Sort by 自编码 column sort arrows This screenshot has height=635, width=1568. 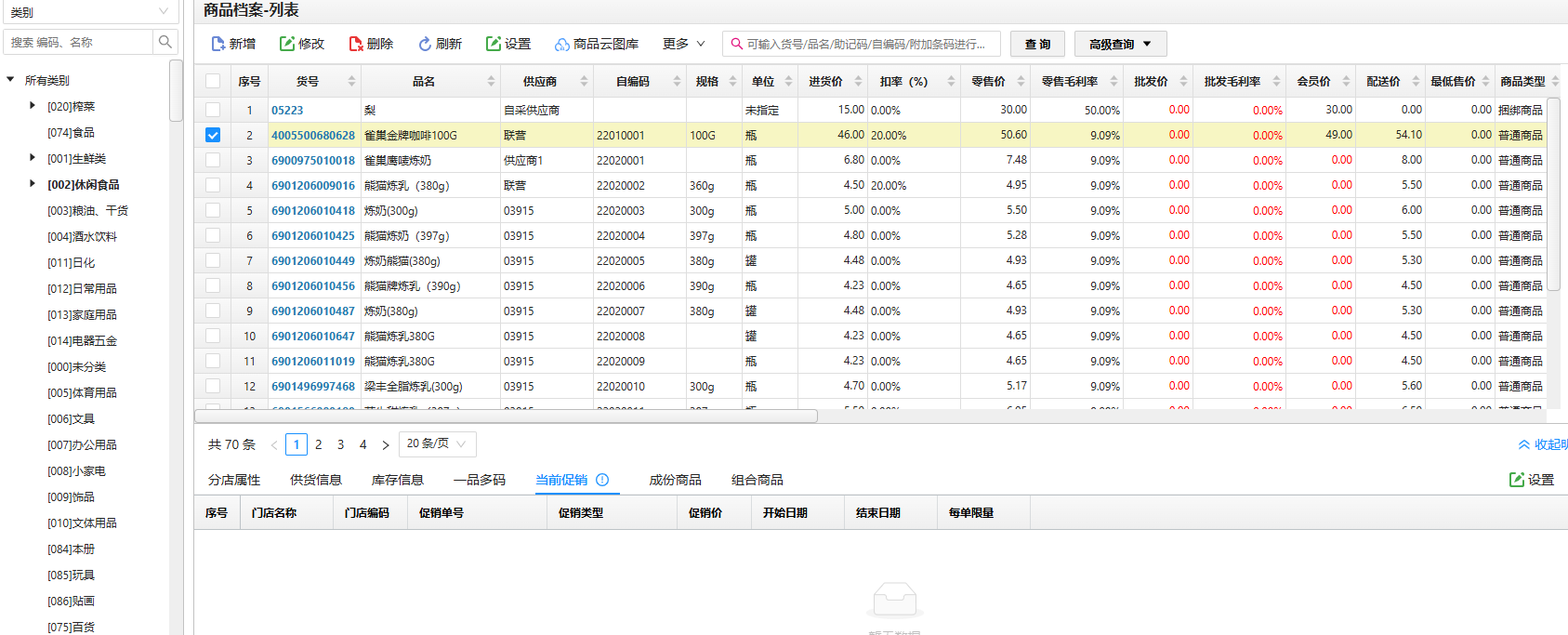(x=677, y=81)
